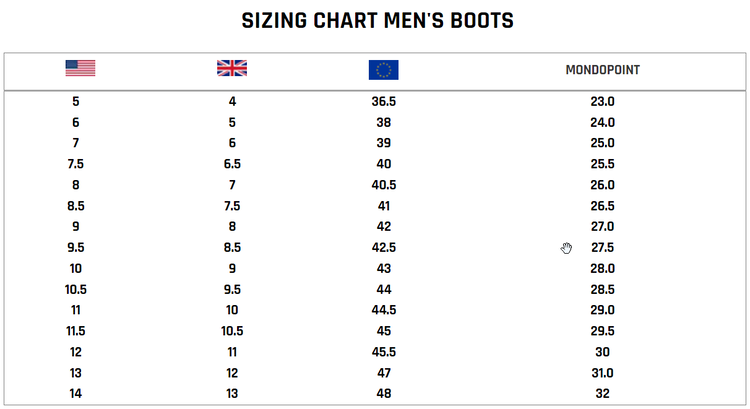Image resolution: width=750 pixels, height=409 pixels.
Task: Click the United States flag icon
Action: pyautogui.click(x=80, y=68)
